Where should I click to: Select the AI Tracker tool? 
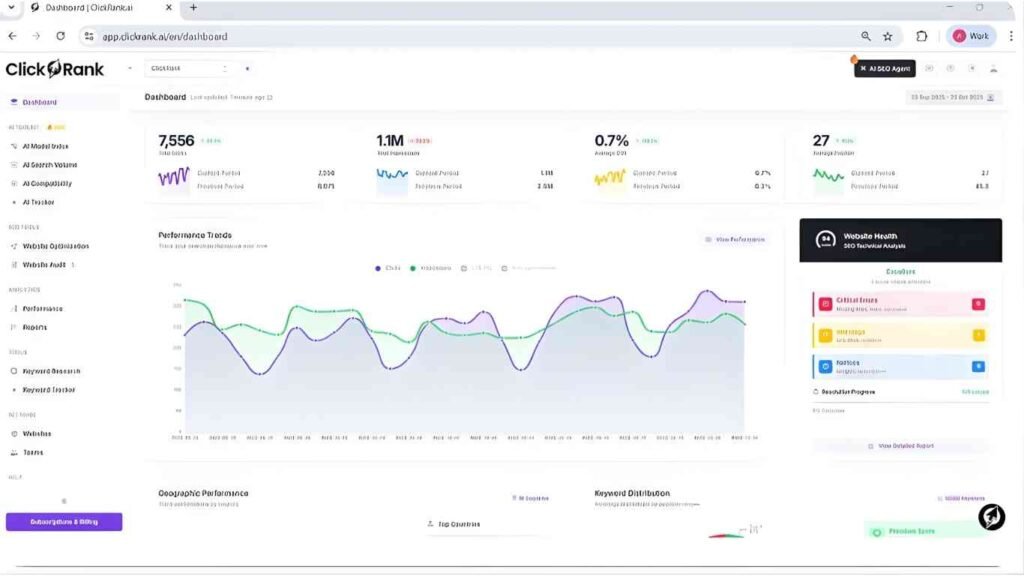[40, 202]
